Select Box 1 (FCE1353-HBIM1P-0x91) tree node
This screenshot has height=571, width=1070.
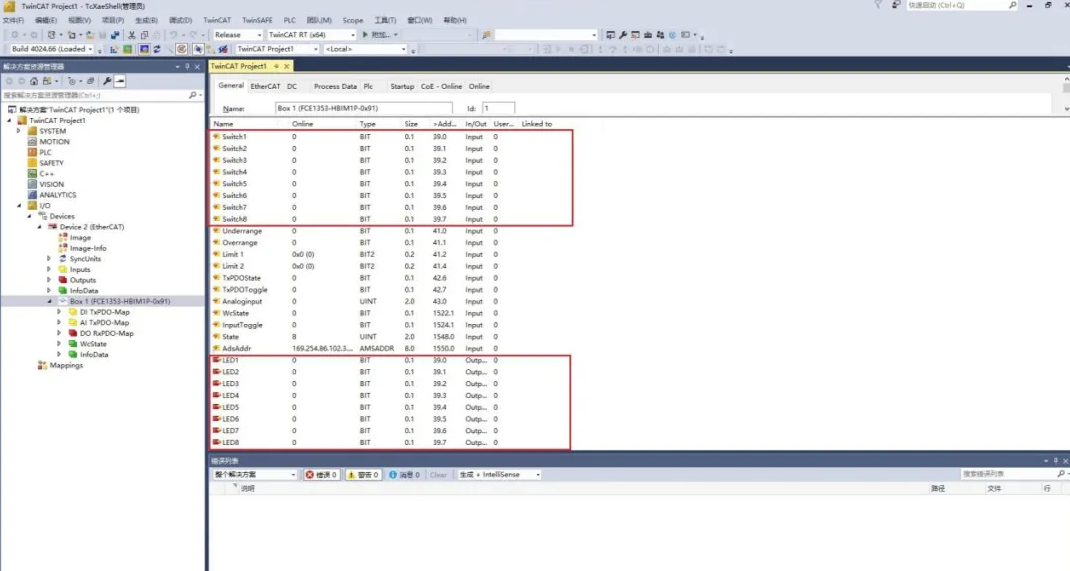(119, 302)
